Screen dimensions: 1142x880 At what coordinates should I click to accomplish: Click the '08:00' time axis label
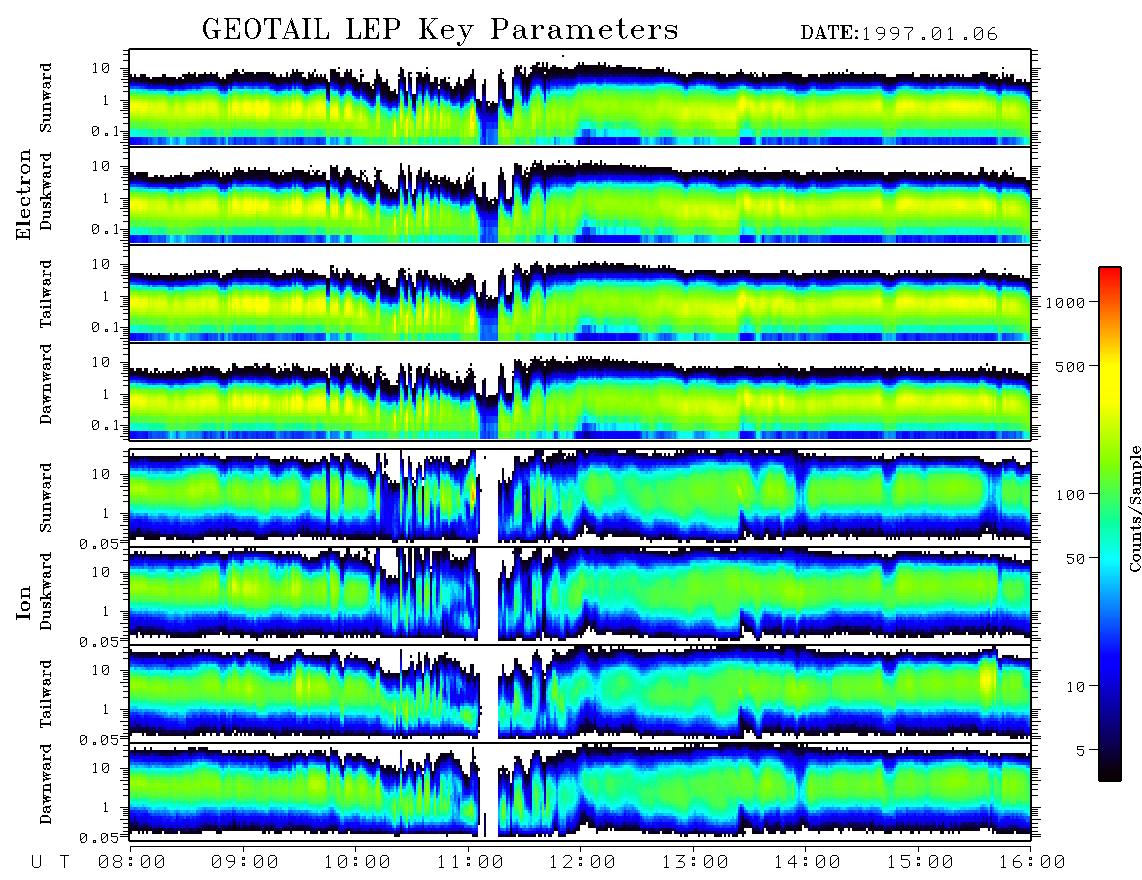pos(131,862)
